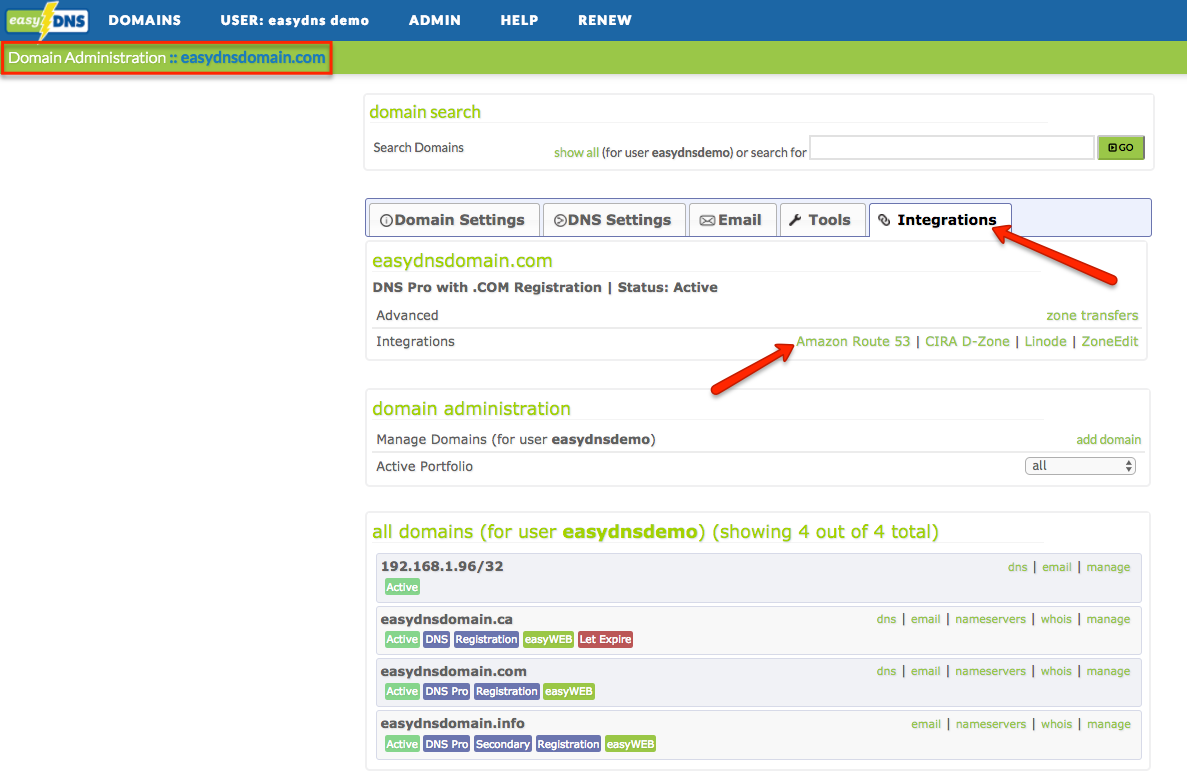Open the ADMIN menu
The height and width of the screenshot is (780, 1187).
(434, 20)
